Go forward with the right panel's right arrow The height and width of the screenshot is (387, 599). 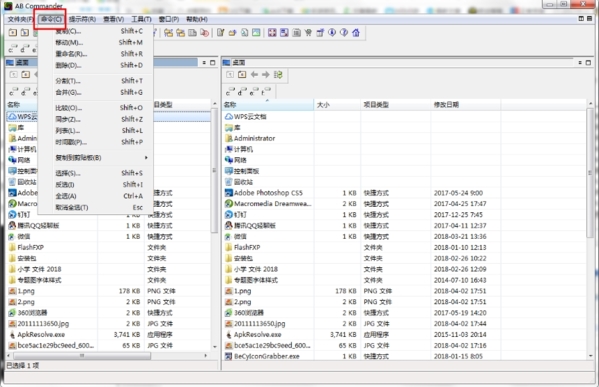pyautogui.click(x=266, y=74)
